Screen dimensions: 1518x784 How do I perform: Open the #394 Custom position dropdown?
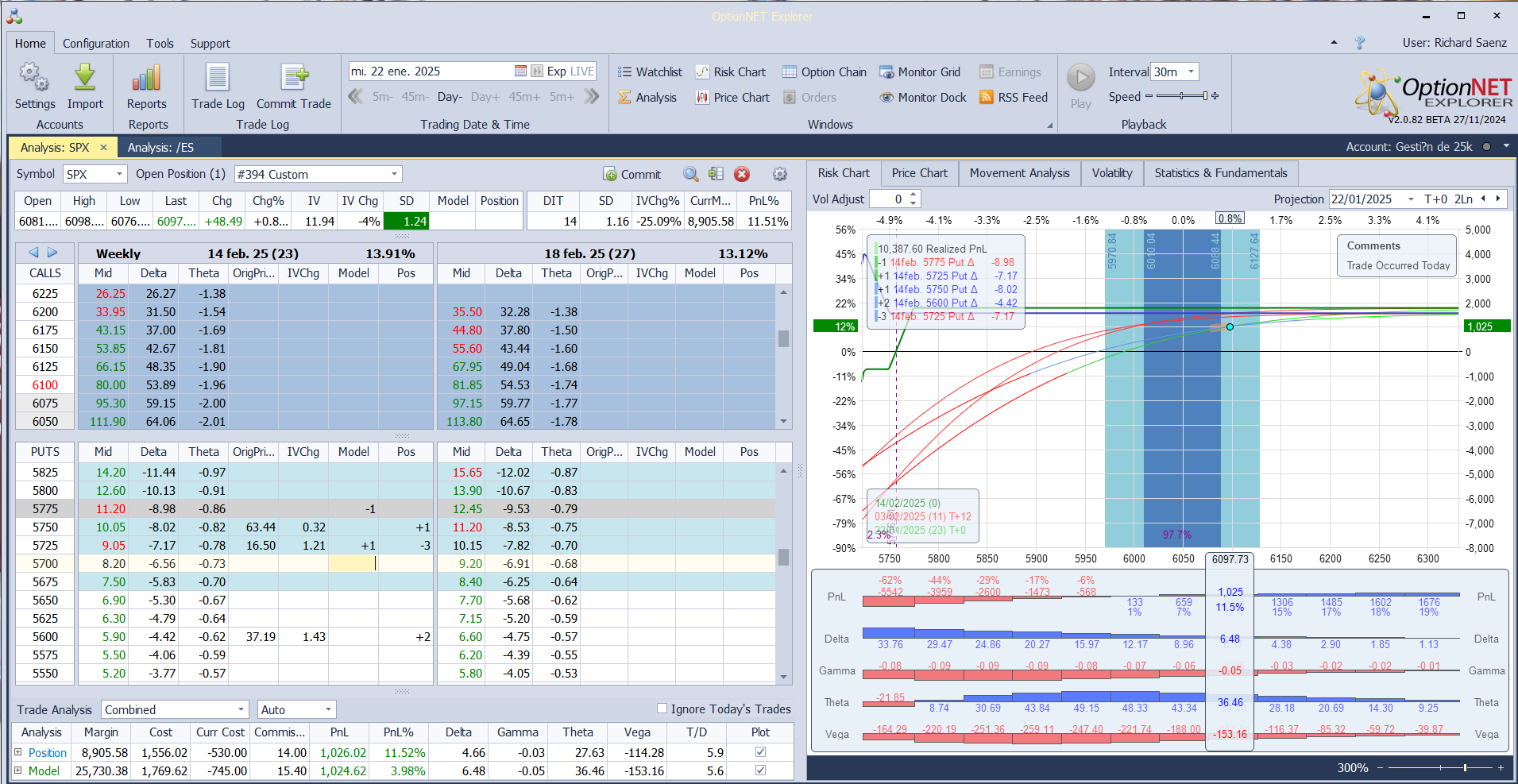[394, 174]
